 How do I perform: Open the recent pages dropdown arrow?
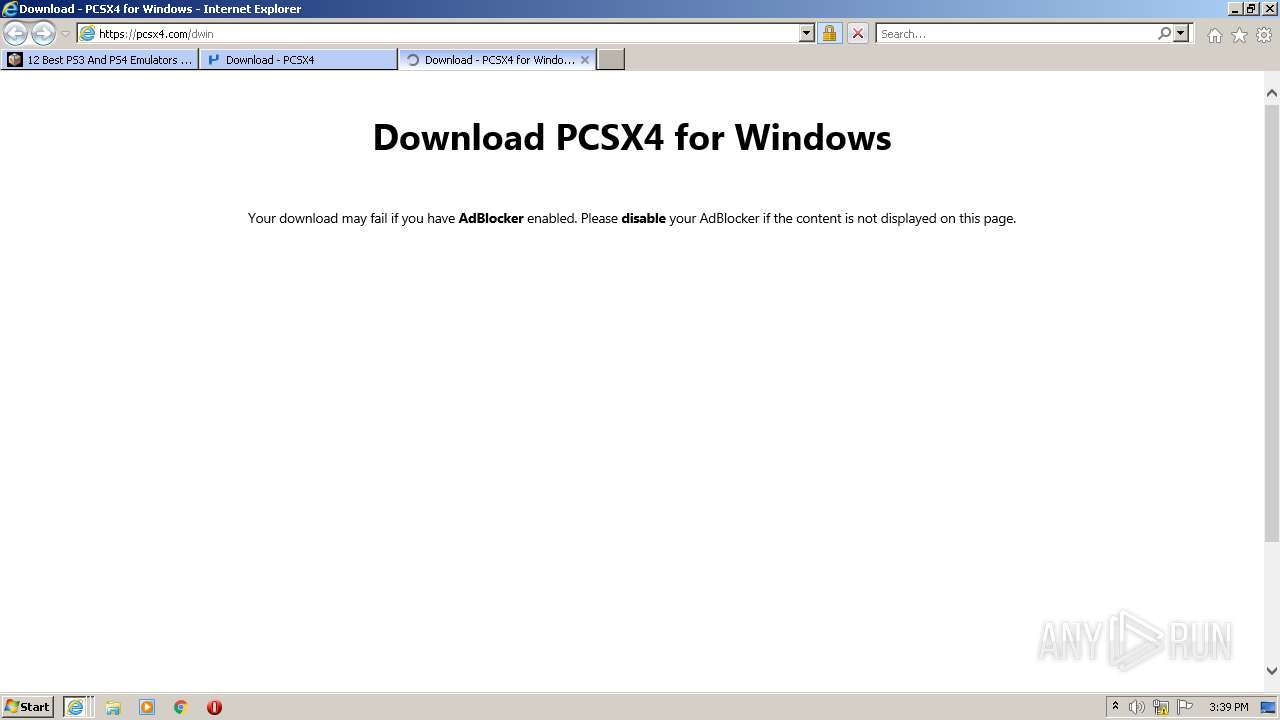click(x=66, y=34)
